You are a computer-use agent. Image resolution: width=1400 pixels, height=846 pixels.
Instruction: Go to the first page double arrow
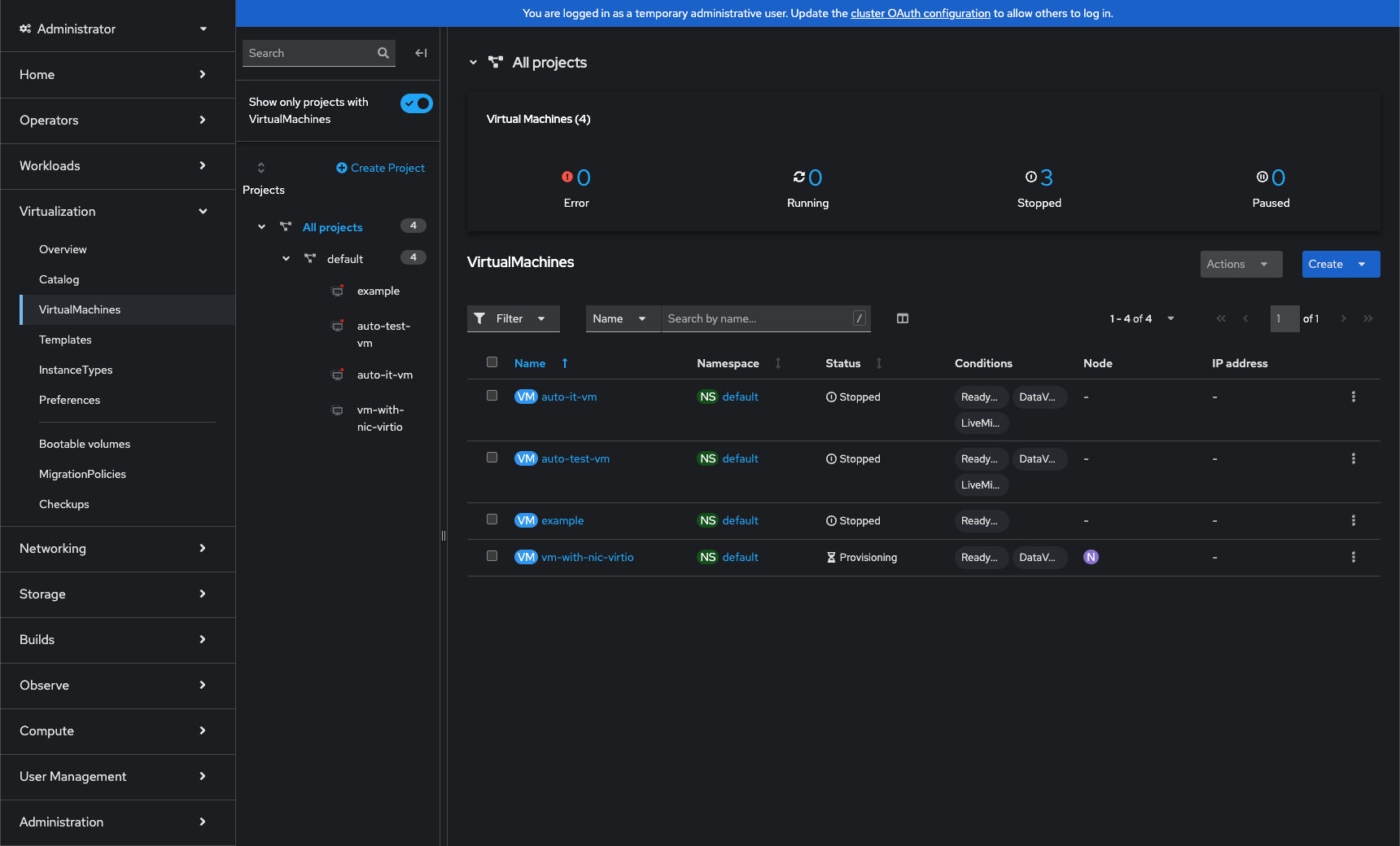click(x=1221, y=318)
